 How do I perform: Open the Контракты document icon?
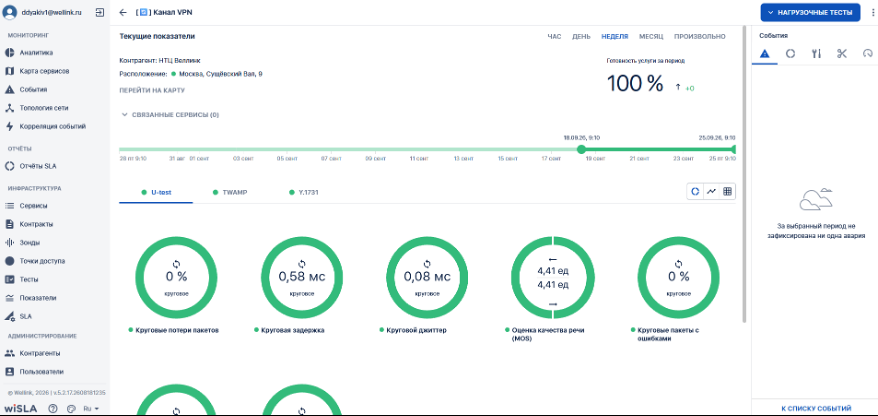(9, 224)
